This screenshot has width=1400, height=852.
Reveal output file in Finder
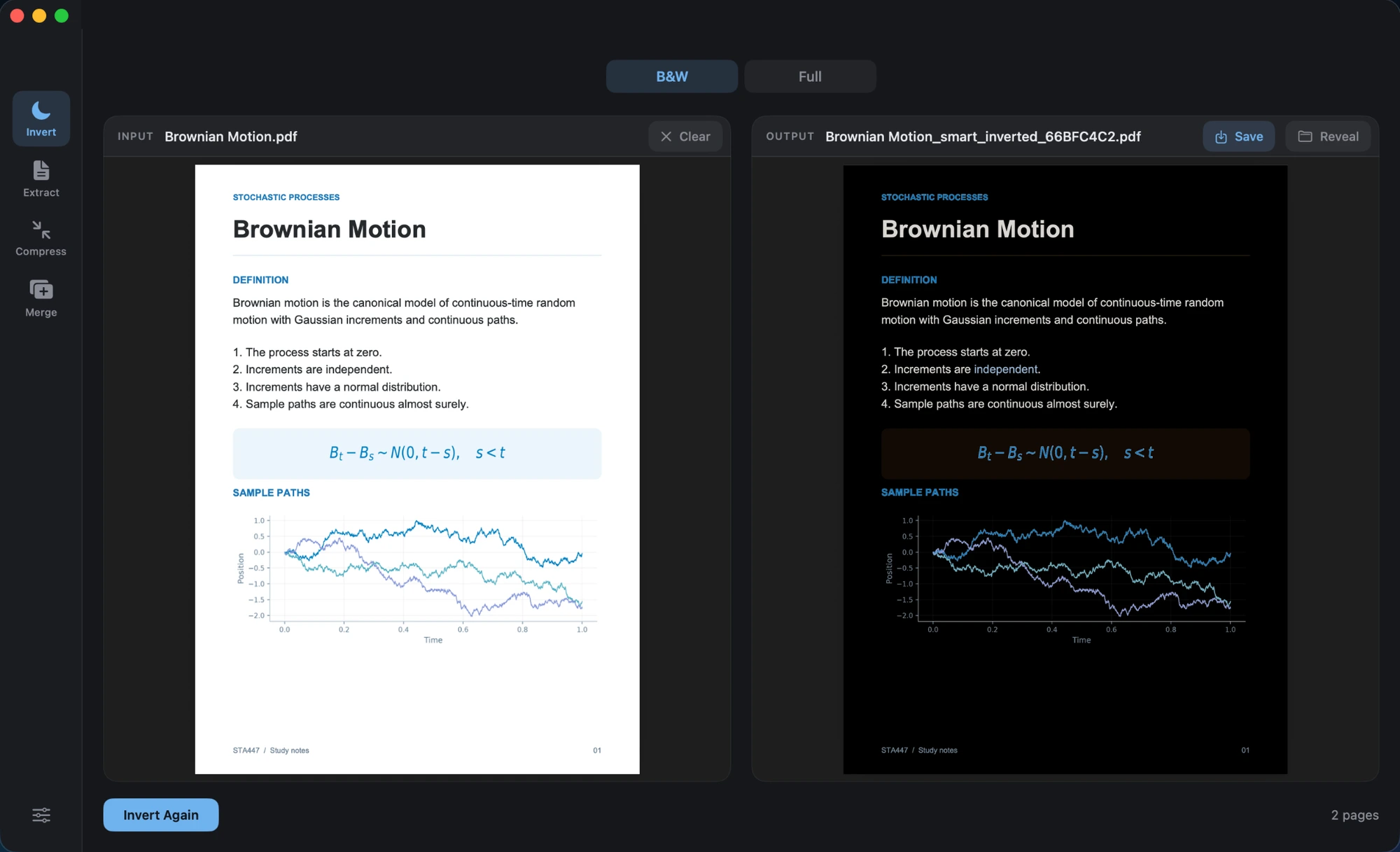[x=1328, y=137]
